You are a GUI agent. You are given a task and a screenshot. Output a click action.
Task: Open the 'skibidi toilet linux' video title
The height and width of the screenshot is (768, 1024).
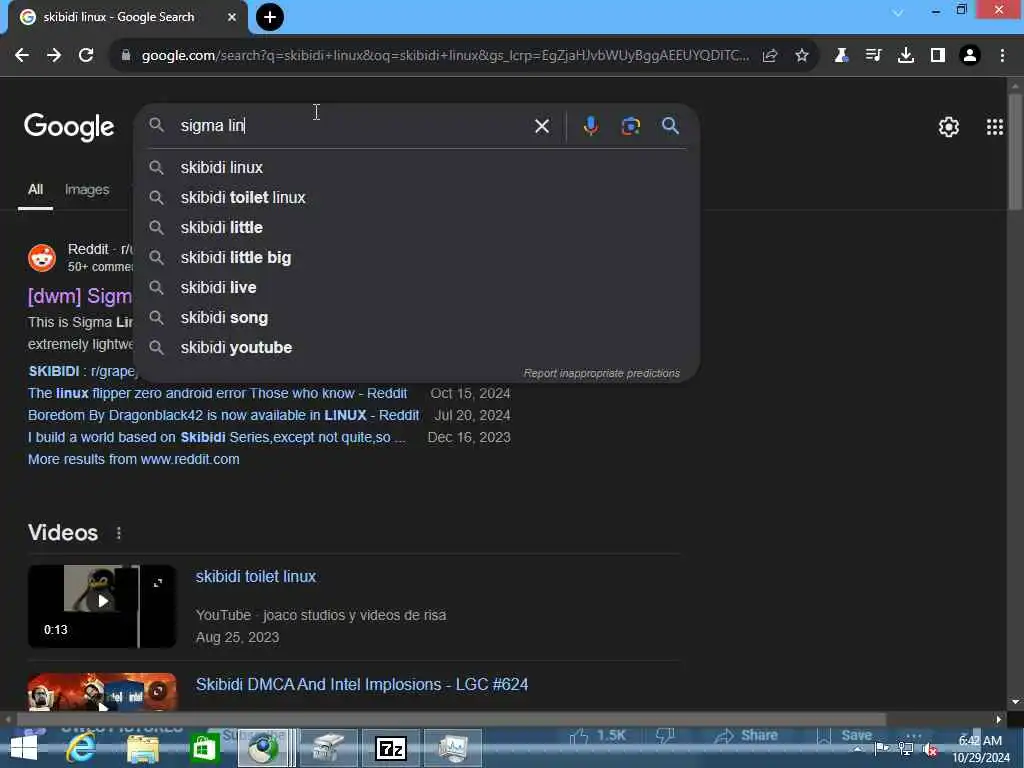coord(255,577)
